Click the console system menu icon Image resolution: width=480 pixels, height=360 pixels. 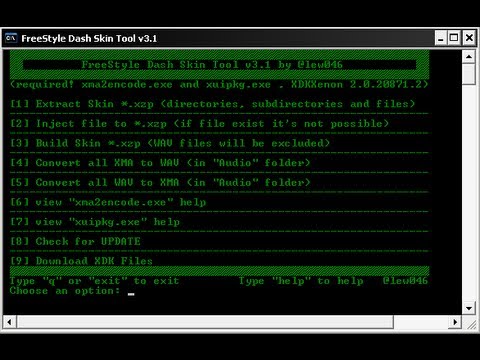pyautogui.click(x=11, y=38)
